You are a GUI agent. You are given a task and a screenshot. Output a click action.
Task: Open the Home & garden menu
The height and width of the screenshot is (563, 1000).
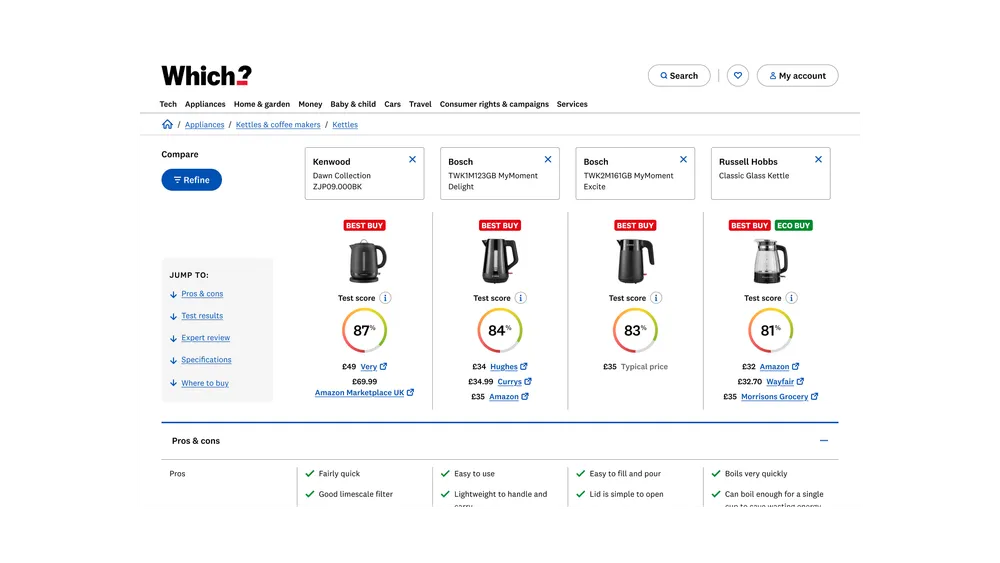[262, 104]
